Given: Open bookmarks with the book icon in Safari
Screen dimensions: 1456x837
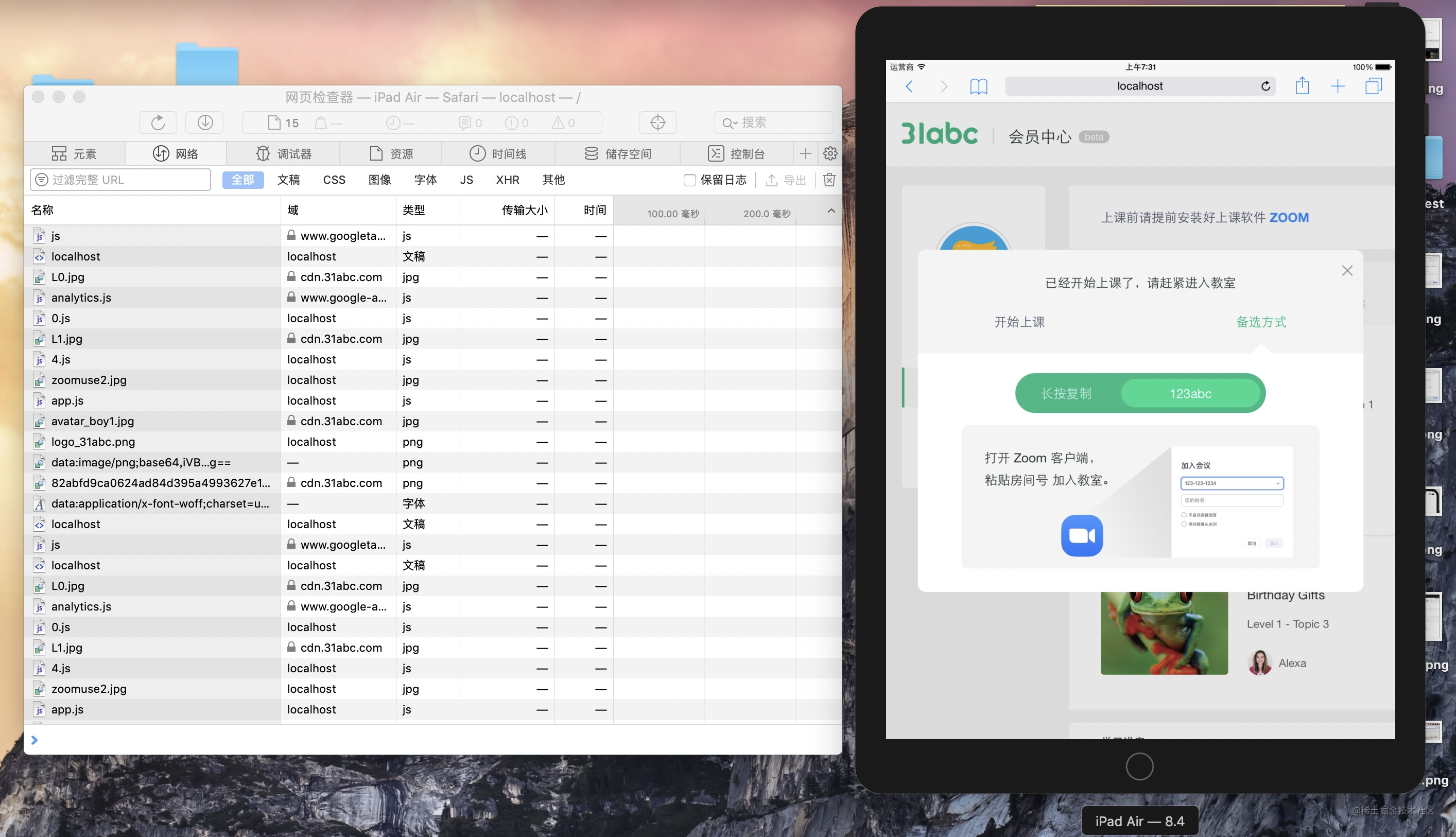Looking at the screenshot, I should (979, 85).
